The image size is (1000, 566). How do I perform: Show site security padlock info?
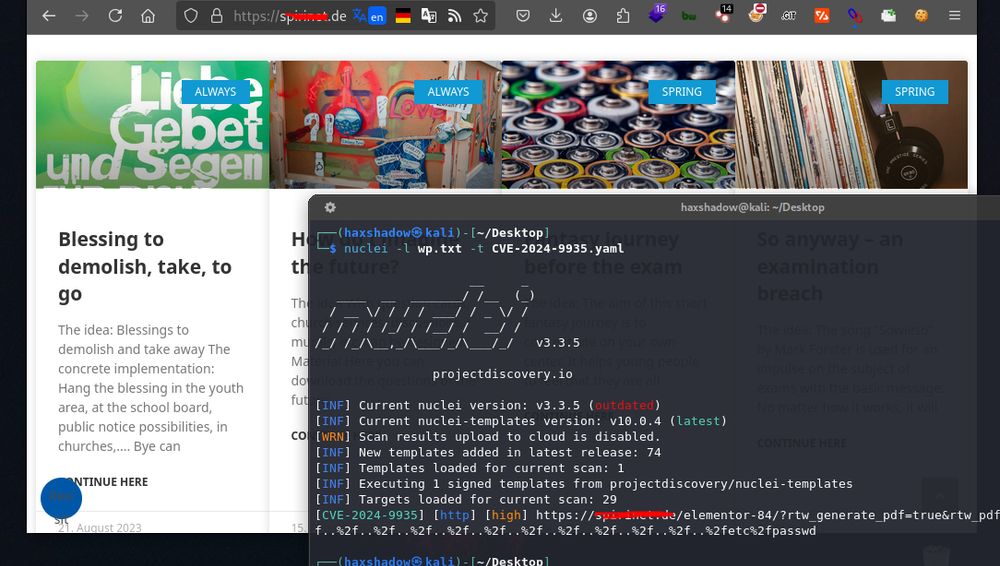pos(217,15)
